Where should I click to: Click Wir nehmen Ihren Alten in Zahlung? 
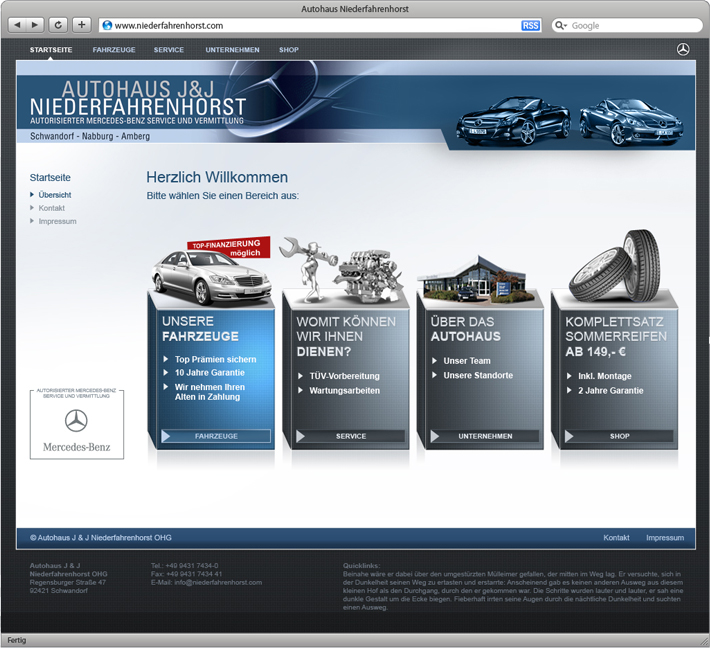[x=210, y=392]
